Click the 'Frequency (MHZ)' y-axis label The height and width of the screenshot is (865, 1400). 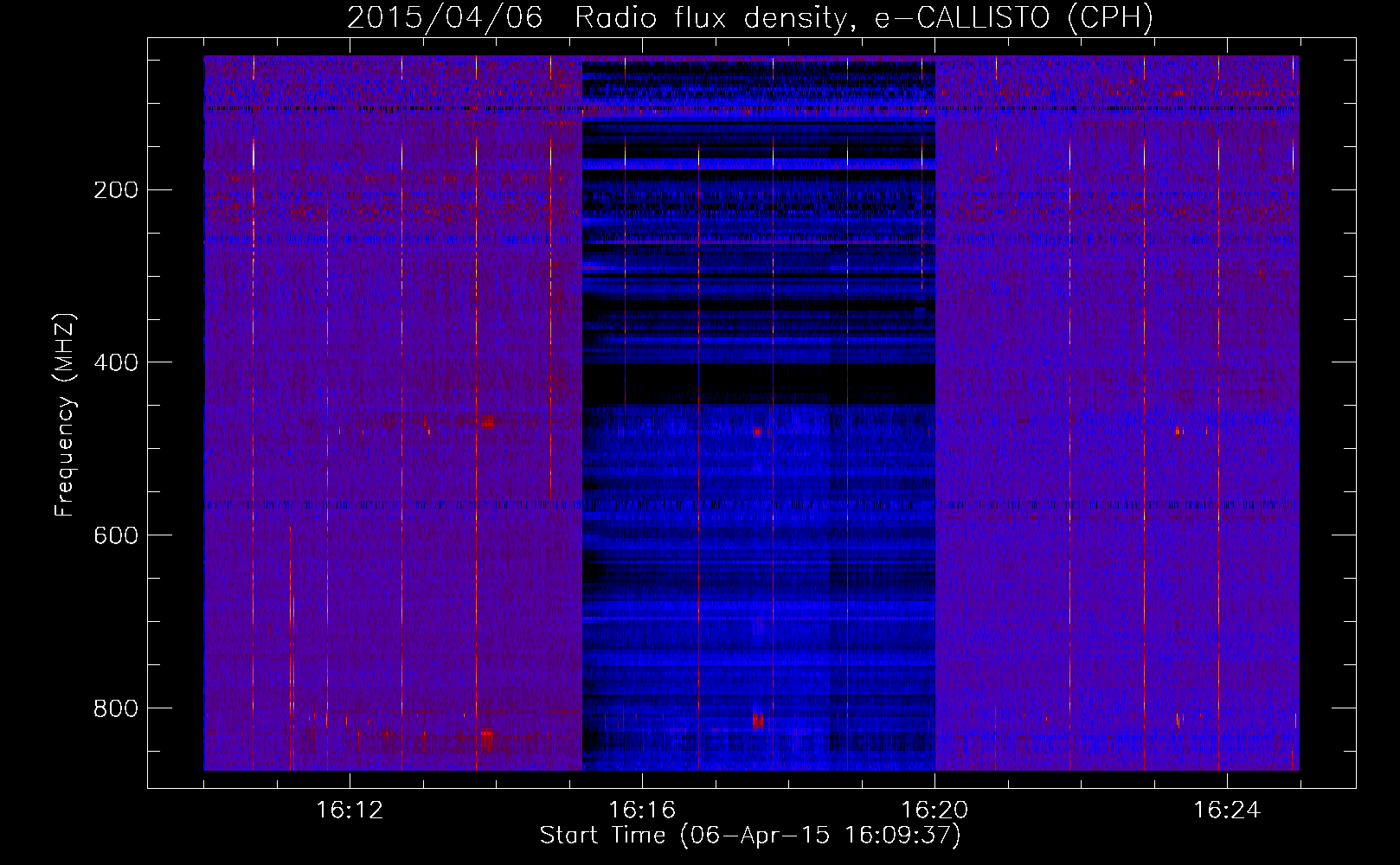tap(65, 414)
